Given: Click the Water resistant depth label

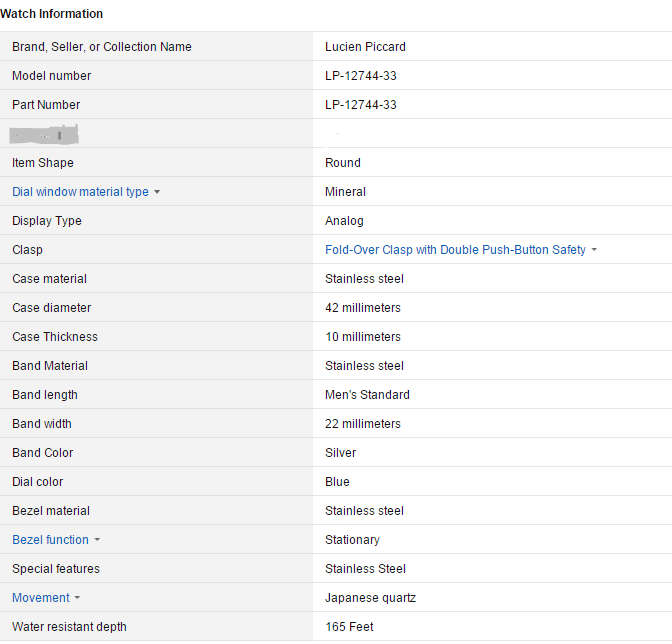Looking at the screenshot, I should point(69,627).
